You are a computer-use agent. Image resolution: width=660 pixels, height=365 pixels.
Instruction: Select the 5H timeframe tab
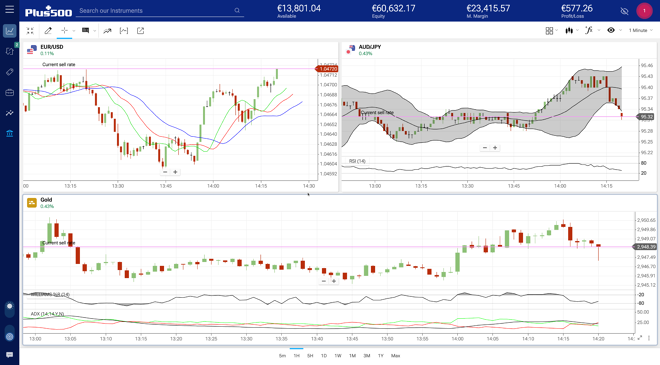310,356
